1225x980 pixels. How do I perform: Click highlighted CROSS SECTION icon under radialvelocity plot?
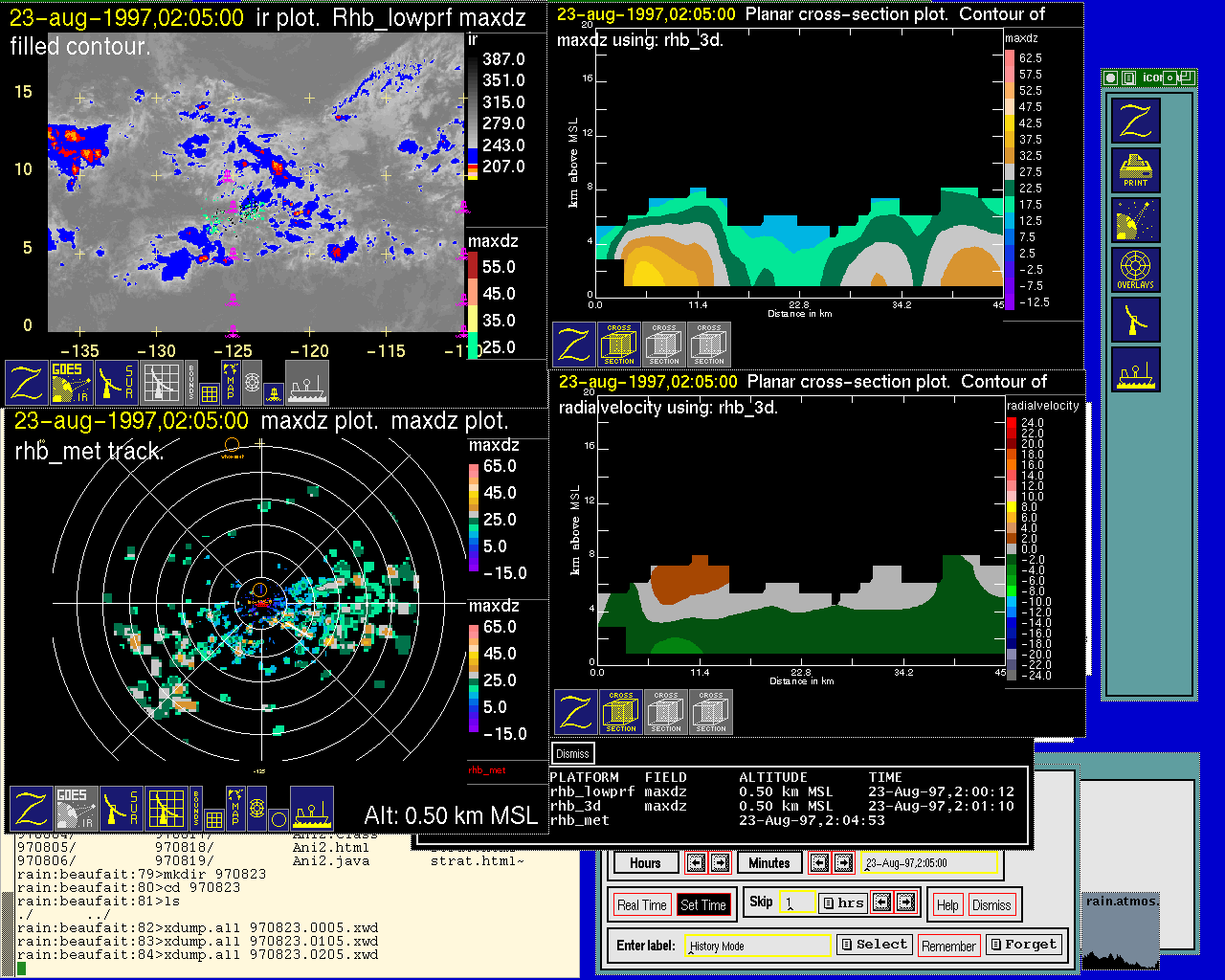pyautogui.click(x=621, y=712)
